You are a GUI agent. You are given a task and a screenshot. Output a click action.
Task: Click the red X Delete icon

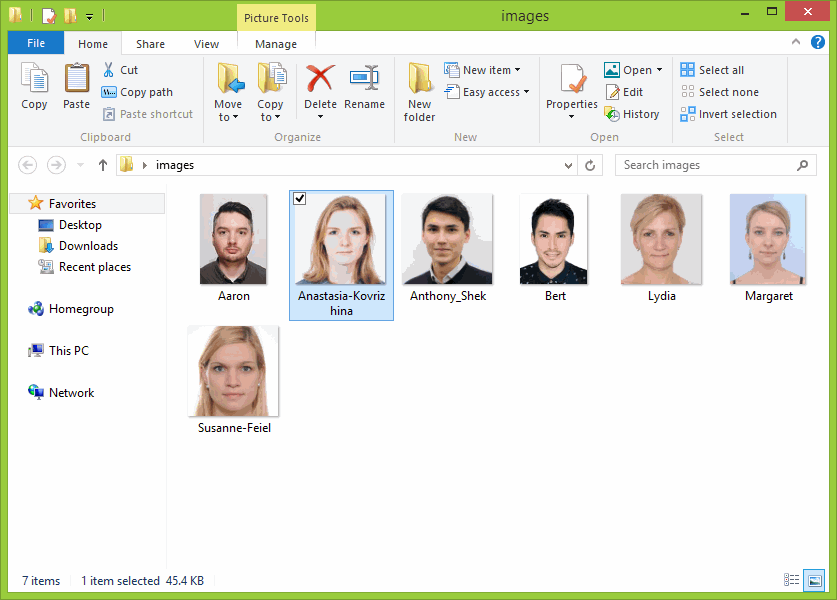click(320, 78)
